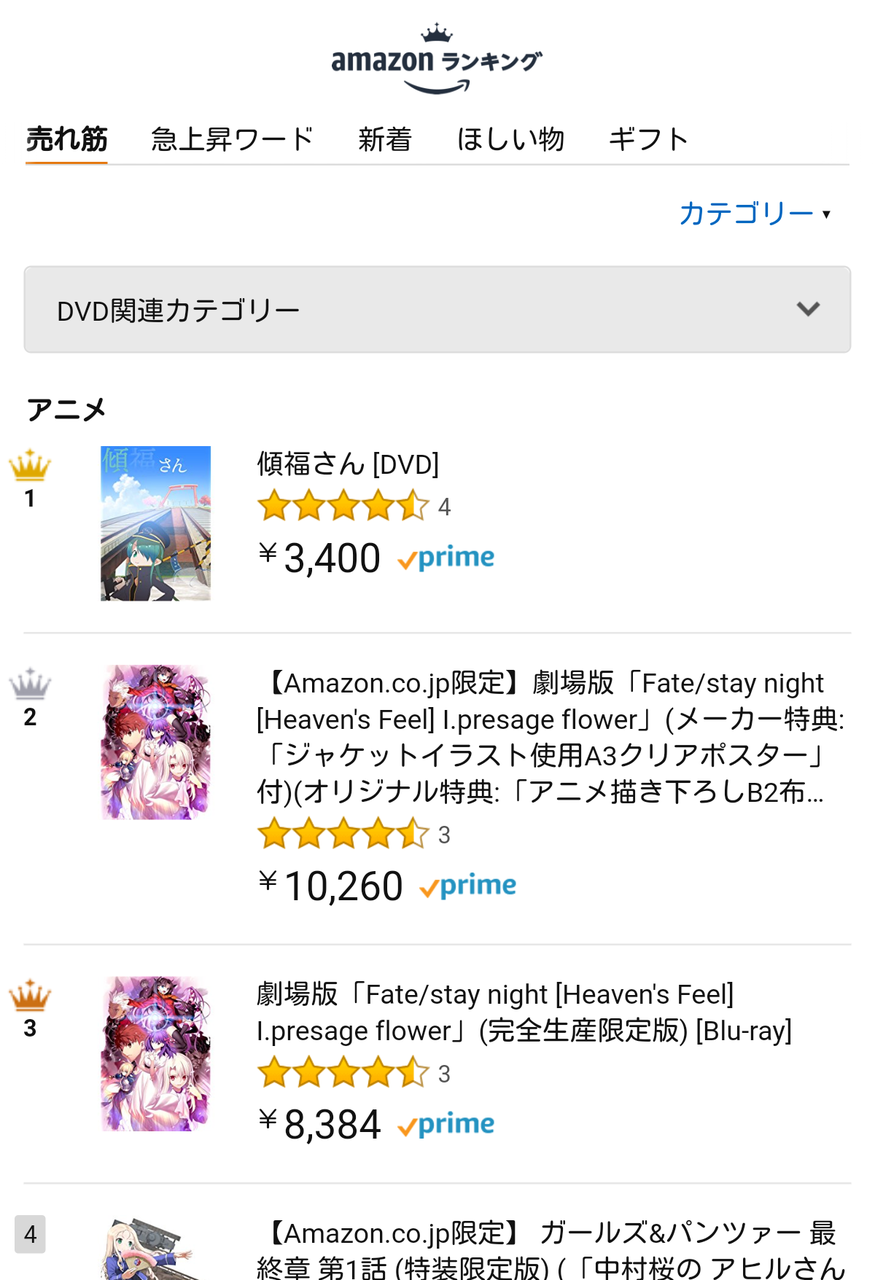Open Fate/stay night 完全生産限定版 Blu-ray link
Screen dimensions: 875x1280
(524, 1012)
